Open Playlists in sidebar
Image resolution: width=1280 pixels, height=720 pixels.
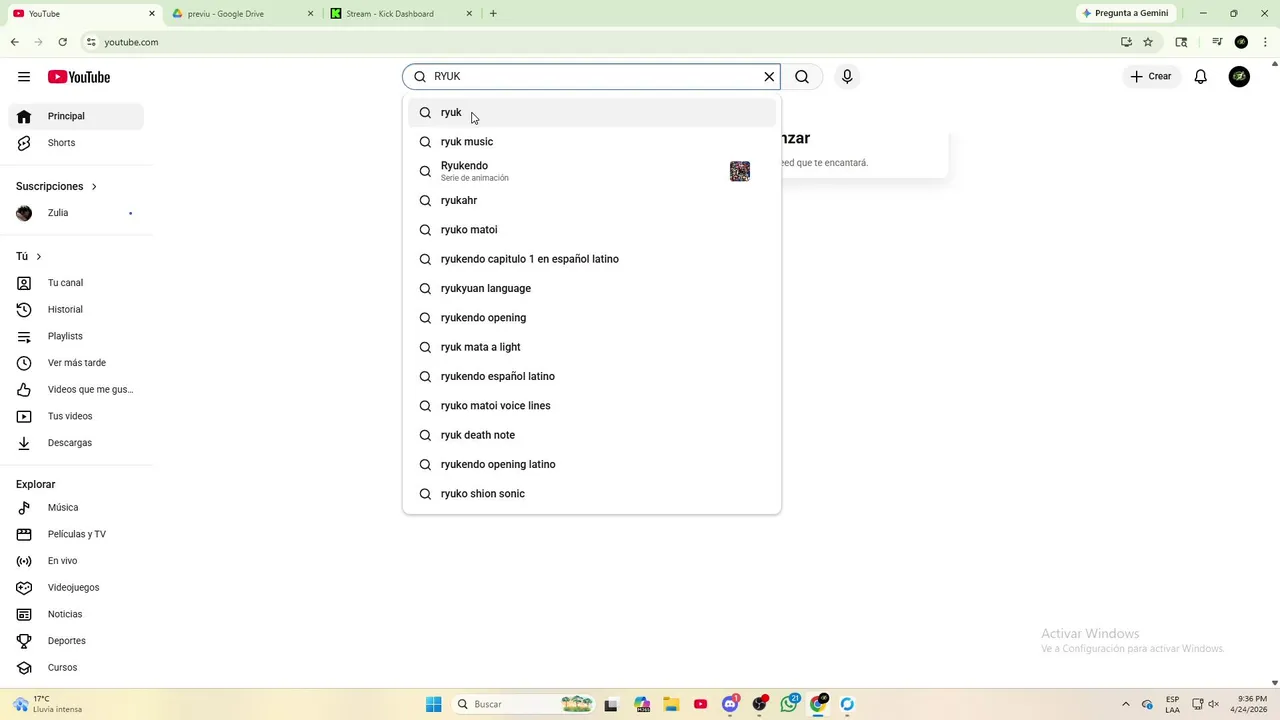(76, 336)
